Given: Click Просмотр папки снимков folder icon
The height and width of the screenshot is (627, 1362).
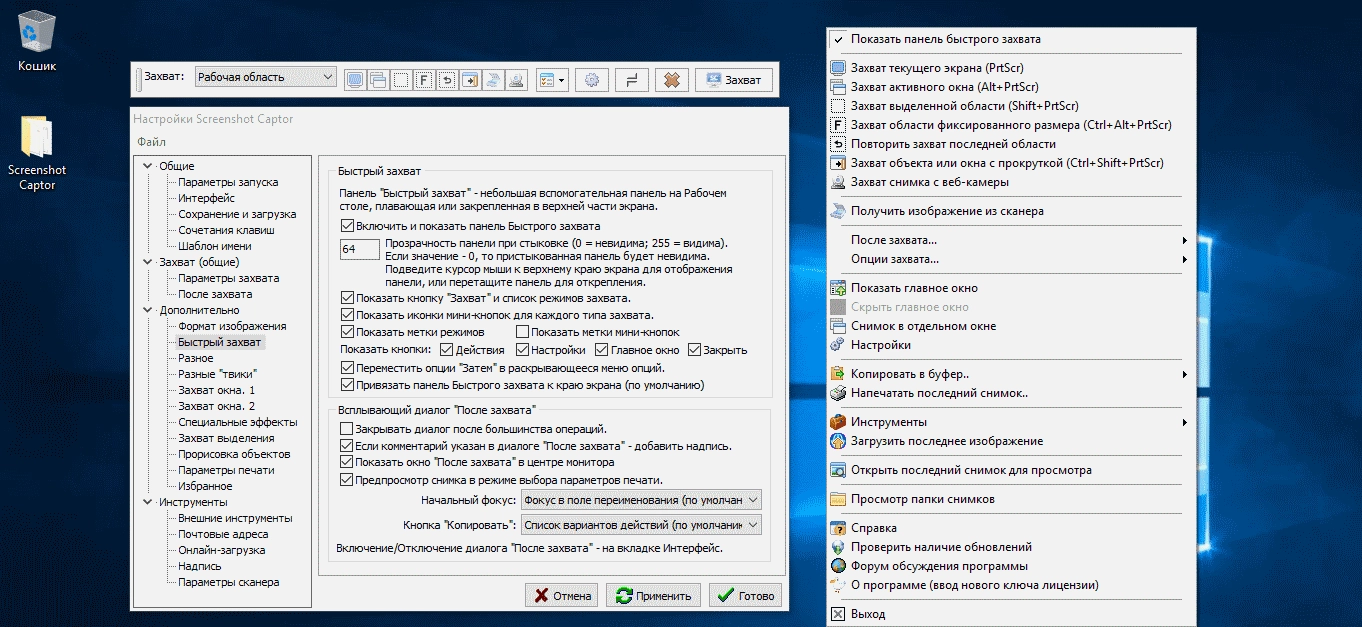Looking at the screenshot, I should (838, 499).
